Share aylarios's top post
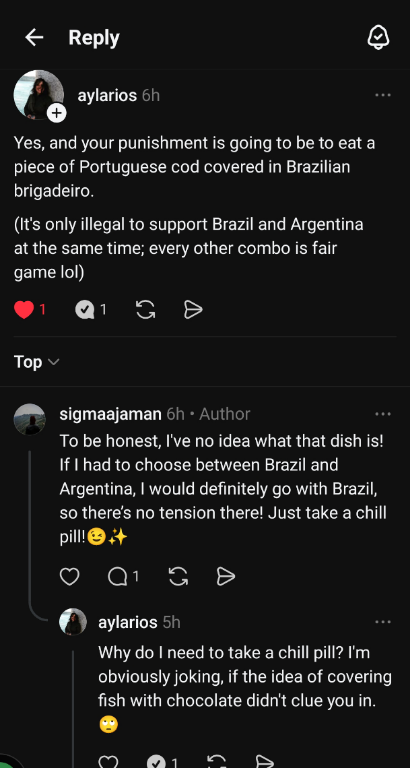 tap(193, 310)
